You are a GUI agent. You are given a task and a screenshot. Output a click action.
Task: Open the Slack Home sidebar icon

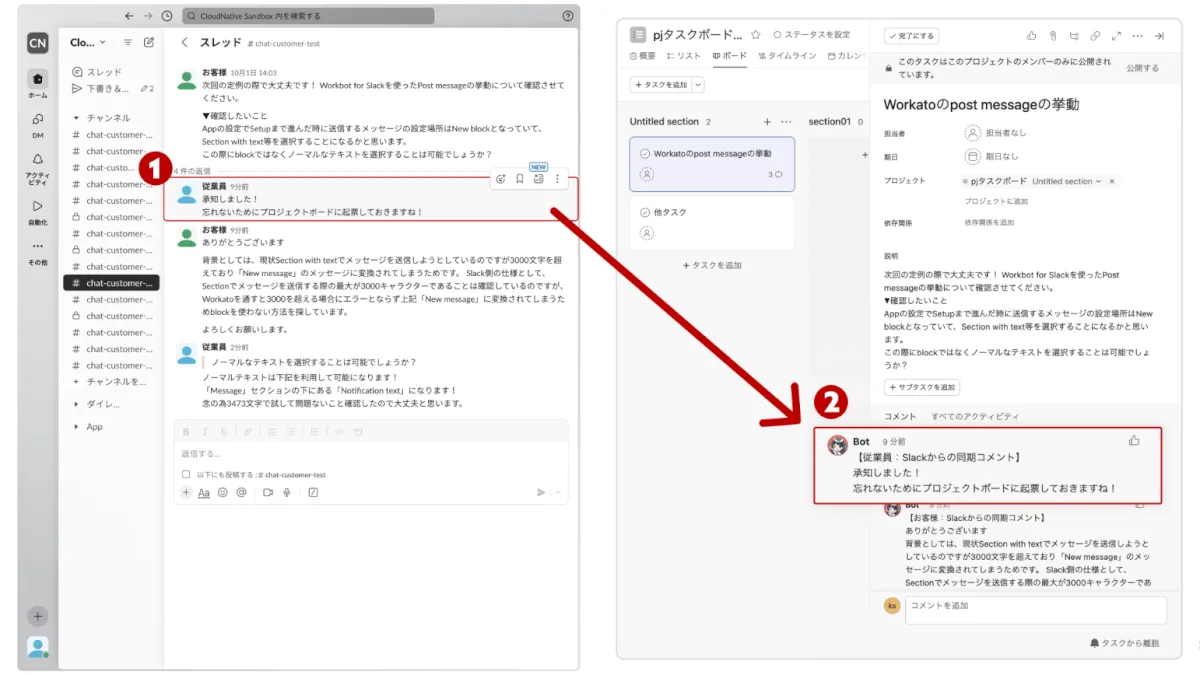coord(37,80)
